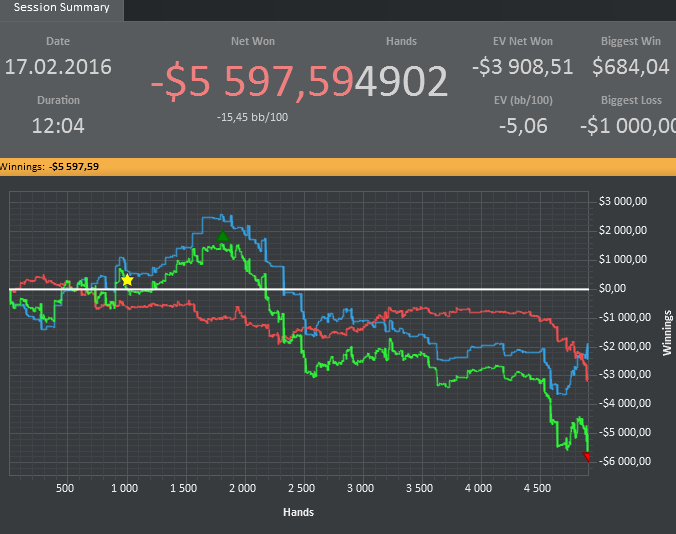Click the $1 000,00 y-axis label
676x534 pixels.
[x=623, y=259]
